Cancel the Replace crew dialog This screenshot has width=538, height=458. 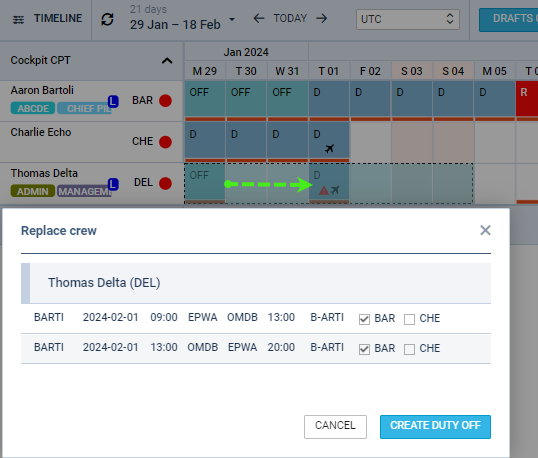pyautogui.click(x=335, y=426)
